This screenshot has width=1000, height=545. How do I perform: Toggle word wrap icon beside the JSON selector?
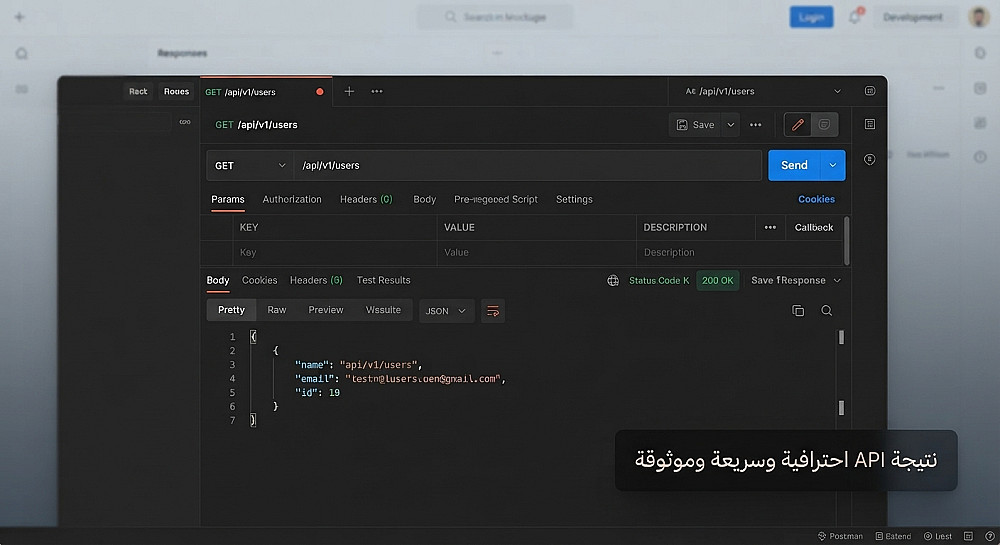[492, 311]
